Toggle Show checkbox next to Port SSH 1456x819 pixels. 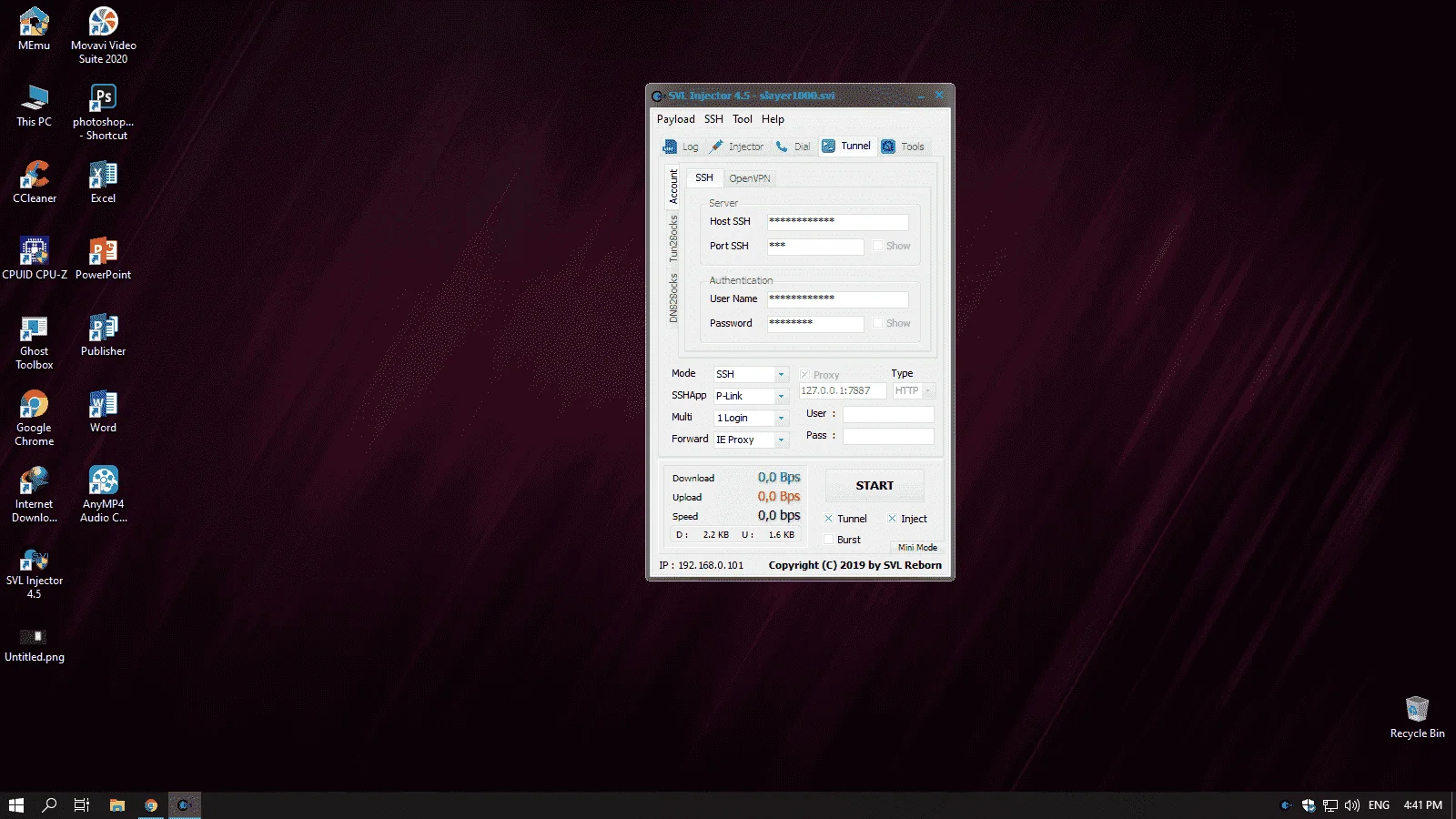(x=878, y=246)
